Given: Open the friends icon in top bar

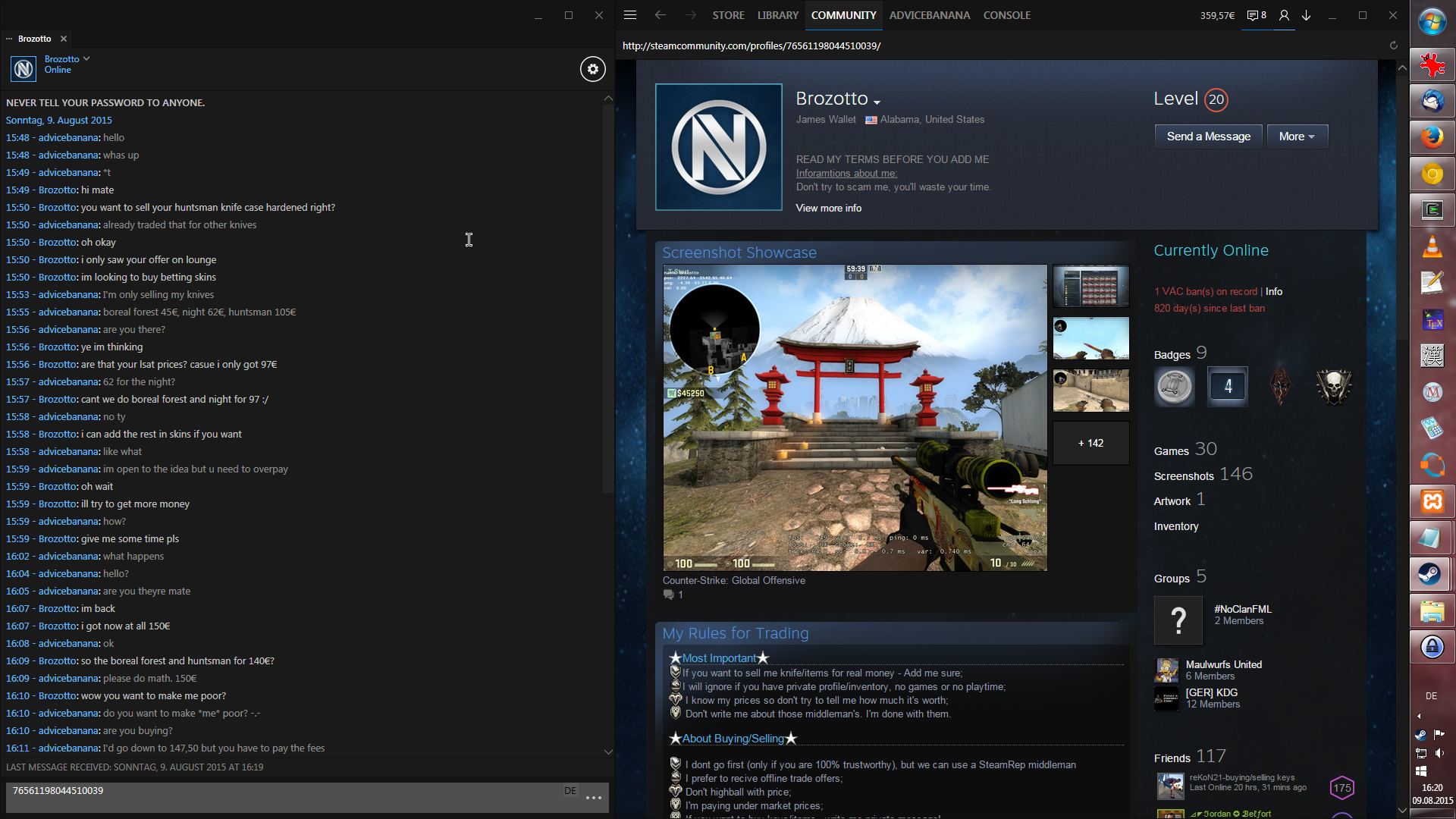Looking at the screenshot, I should click(x=1284, y=15).
